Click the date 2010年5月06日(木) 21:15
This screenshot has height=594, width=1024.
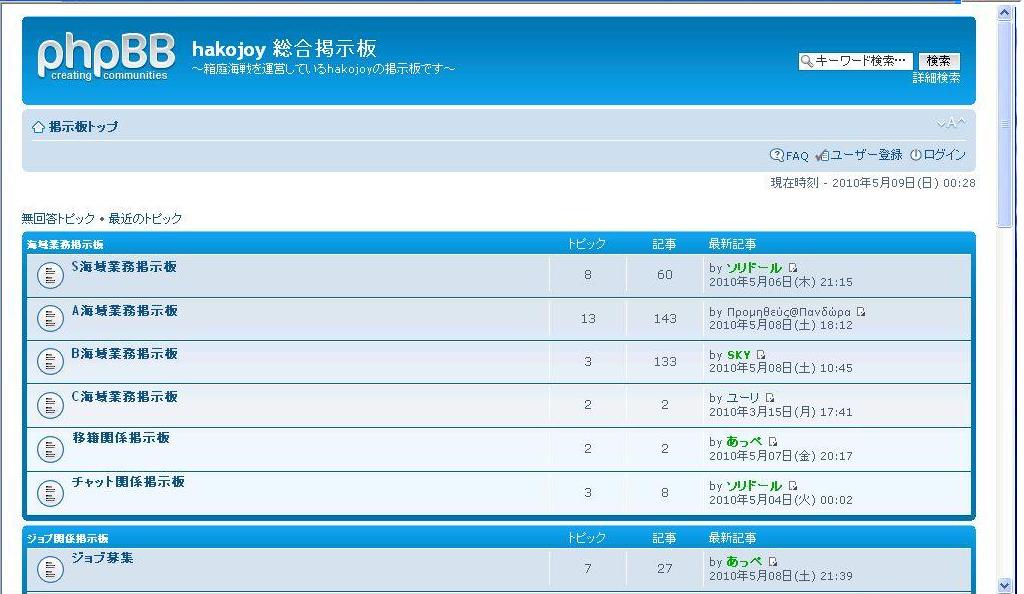pos(781,282)
